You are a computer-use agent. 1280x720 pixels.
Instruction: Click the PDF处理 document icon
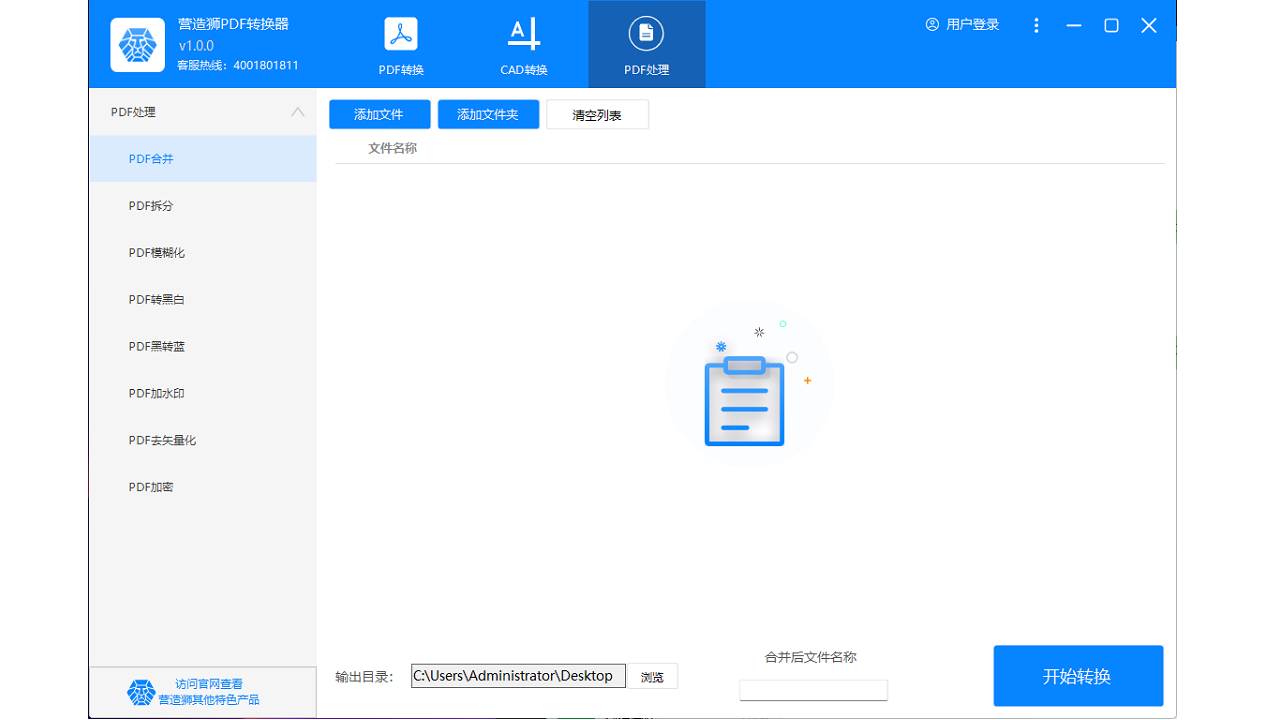click(x=645, y=33)
